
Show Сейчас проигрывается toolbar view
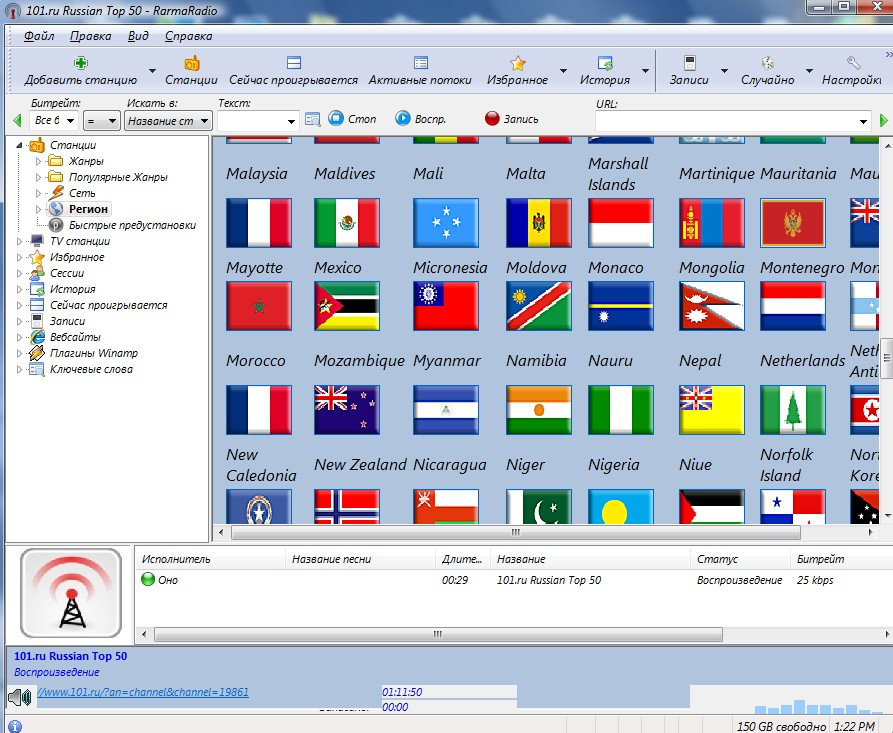point(293,63)
